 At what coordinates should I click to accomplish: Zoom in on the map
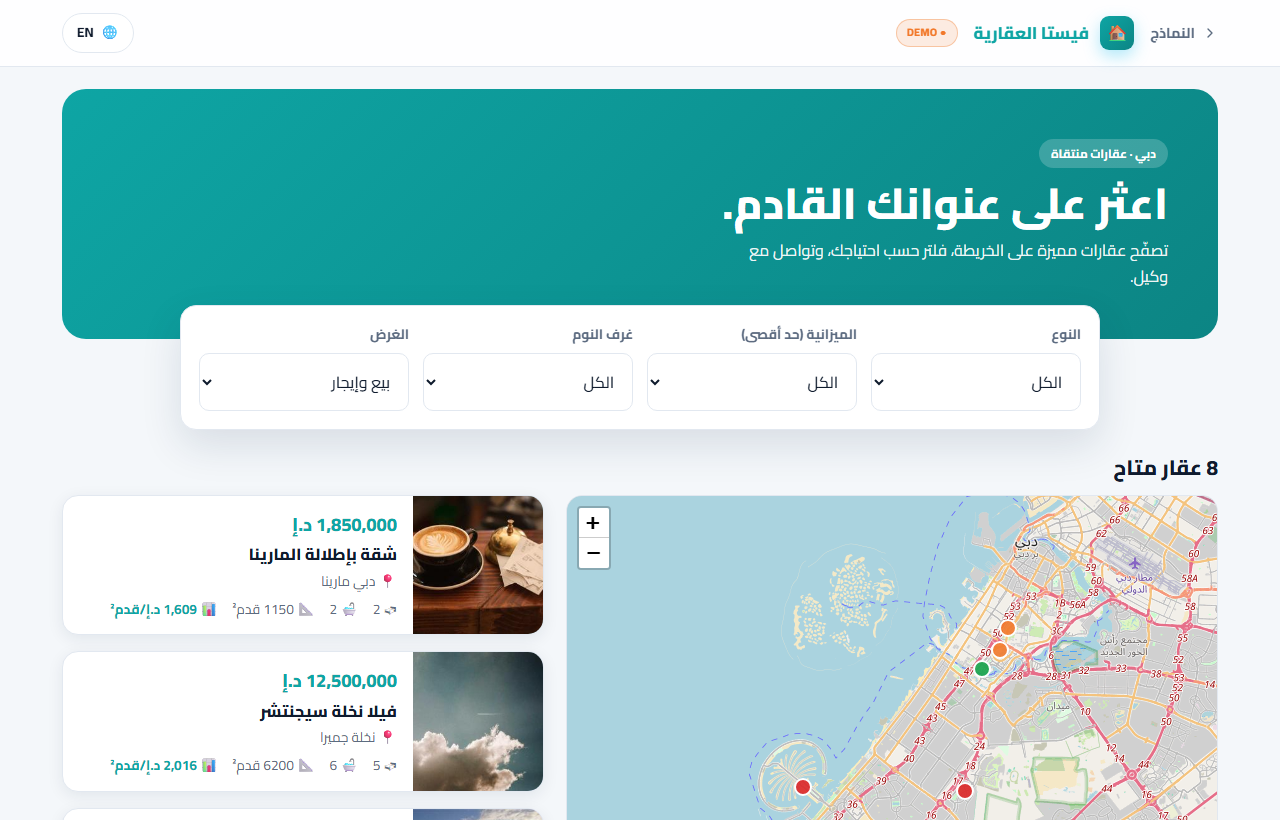pyautogui.click(x=593, y=523)
